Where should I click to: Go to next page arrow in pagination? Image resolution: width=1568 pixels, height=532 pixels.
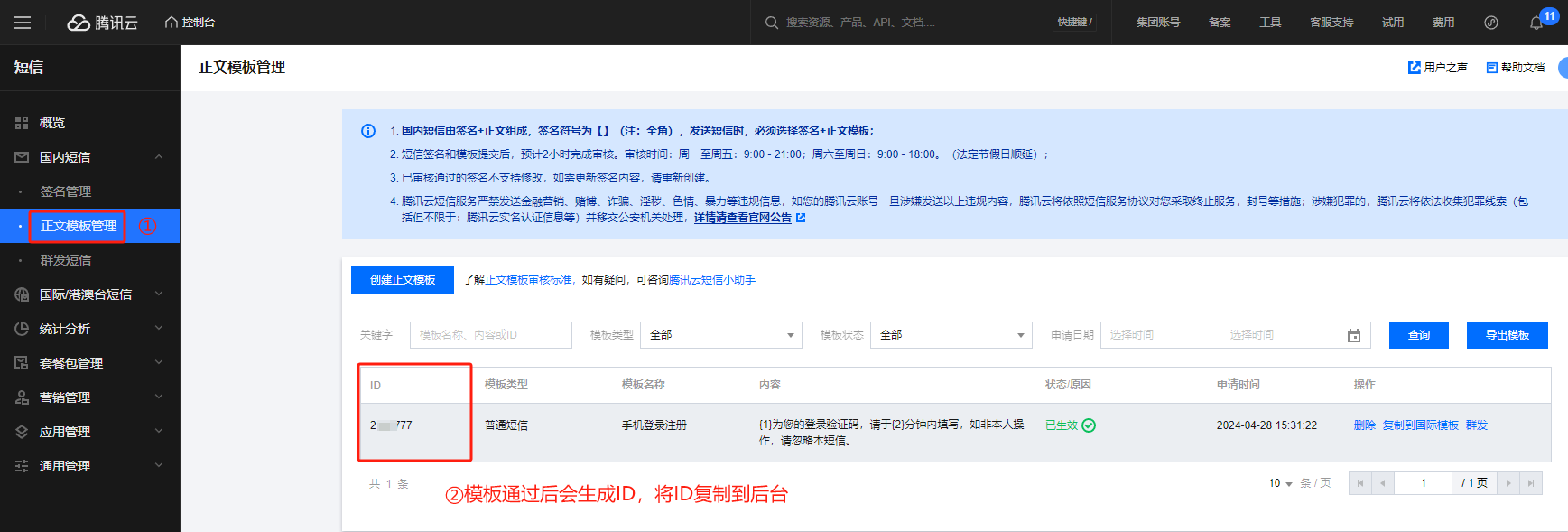(1508, 483)
